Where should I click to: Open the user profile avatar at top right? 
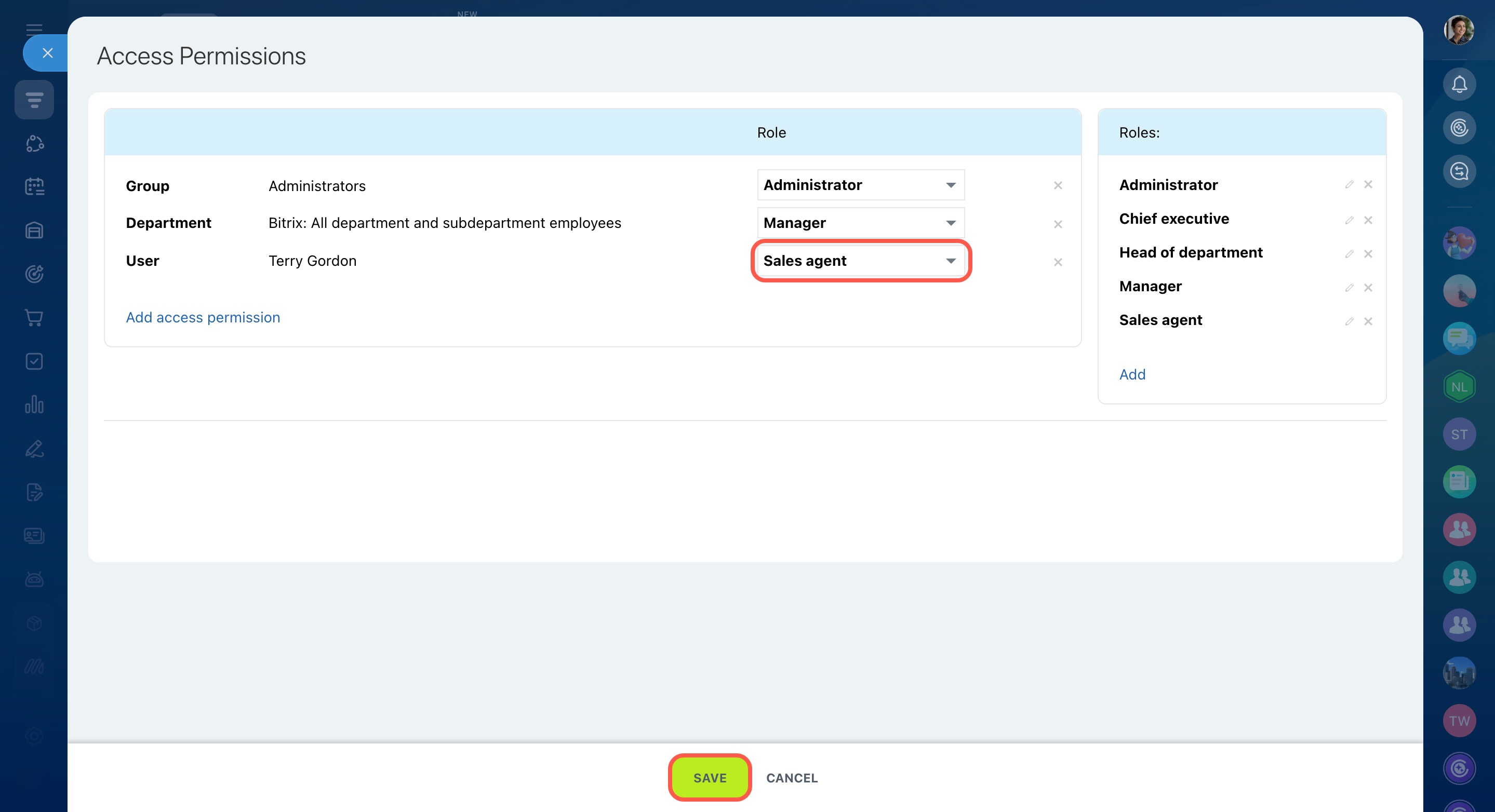coord(1459,30)
